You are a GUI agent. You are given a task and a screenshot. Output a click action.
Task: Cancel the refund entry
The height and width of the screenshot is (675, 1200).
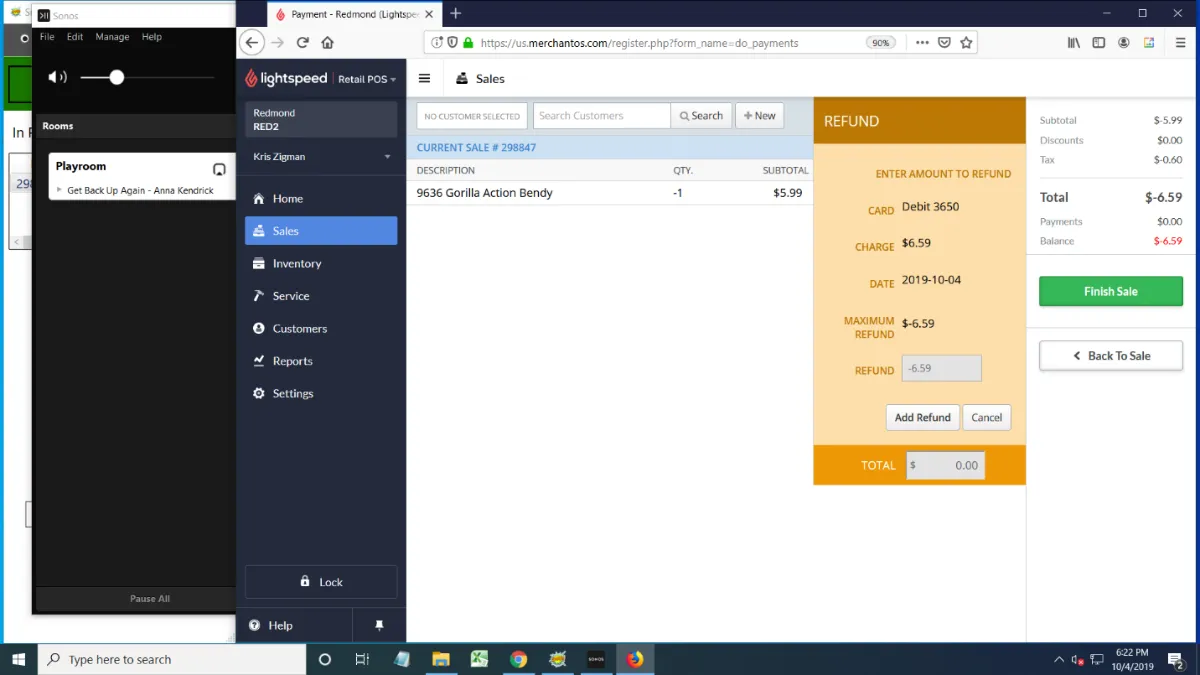point(987,418)
